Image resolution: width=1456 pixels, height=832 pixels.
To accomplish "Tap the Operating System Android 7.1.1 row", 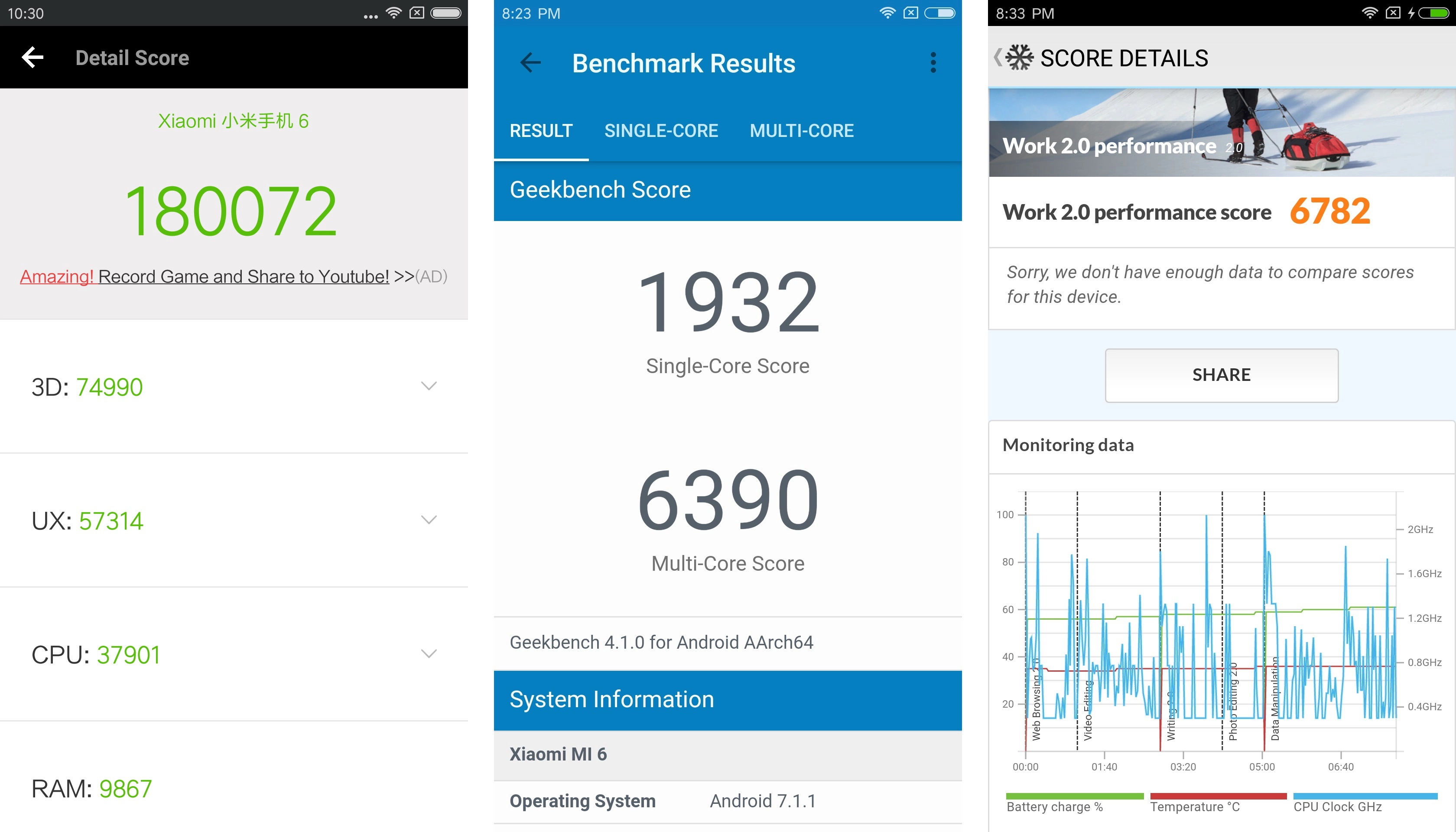I will pyautogui.click(x=728, y=801).
